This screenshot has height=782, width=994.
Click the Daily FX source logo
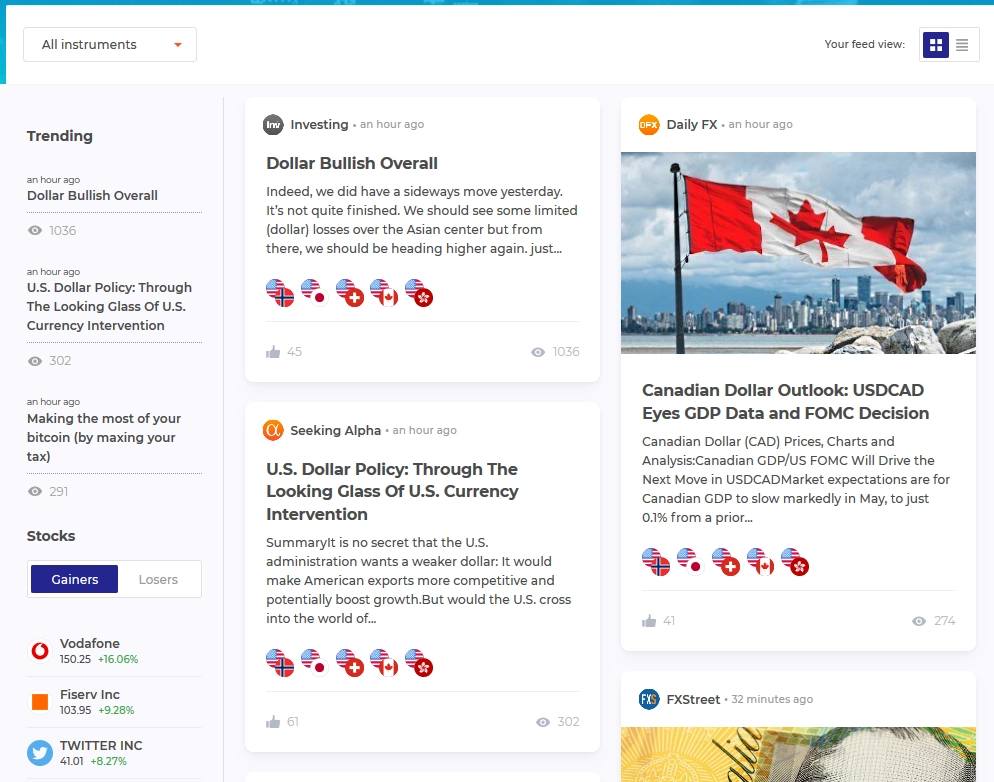649,124
